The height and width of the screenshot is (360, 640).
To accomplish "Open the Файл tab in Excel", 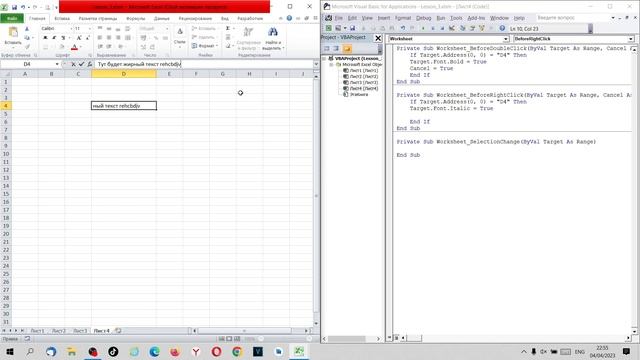I will pyautogui.click(x=12, y=18).
